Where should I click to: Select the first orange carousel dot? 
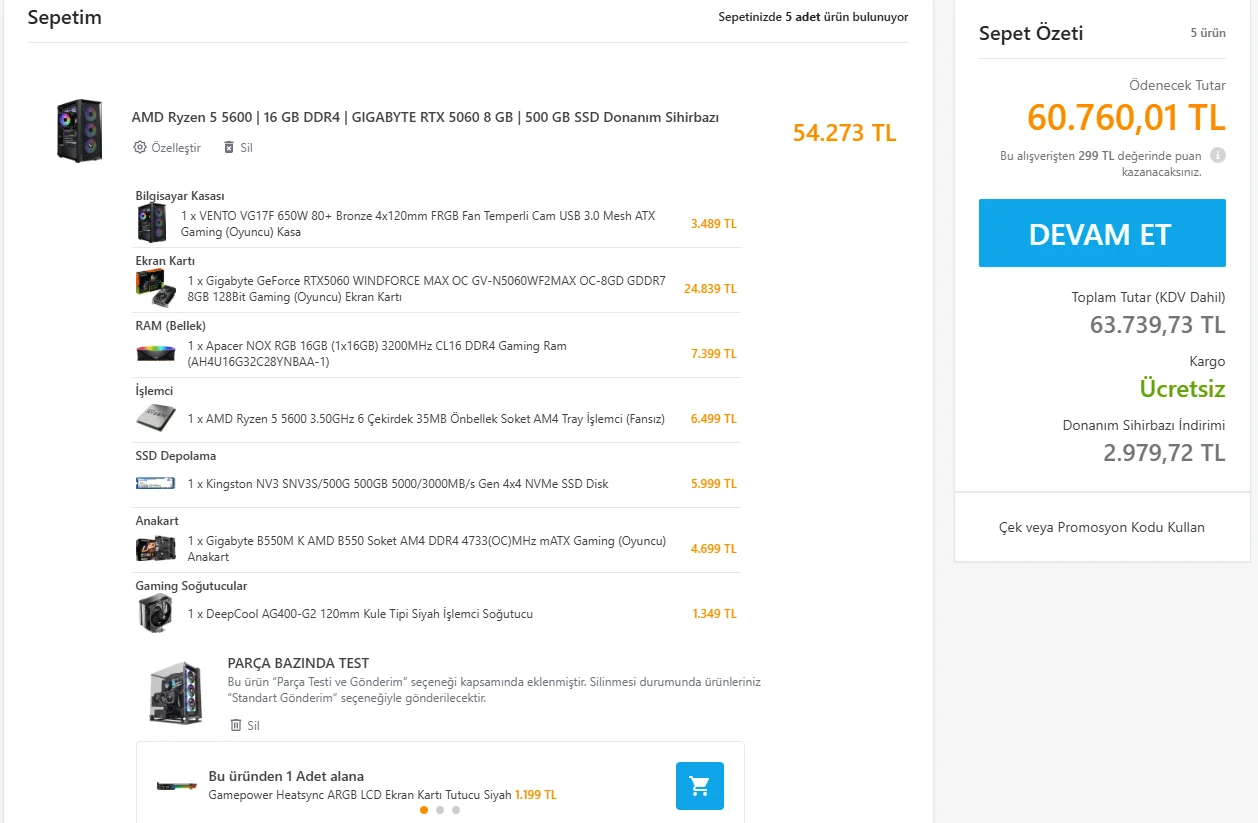coord(424,810)
